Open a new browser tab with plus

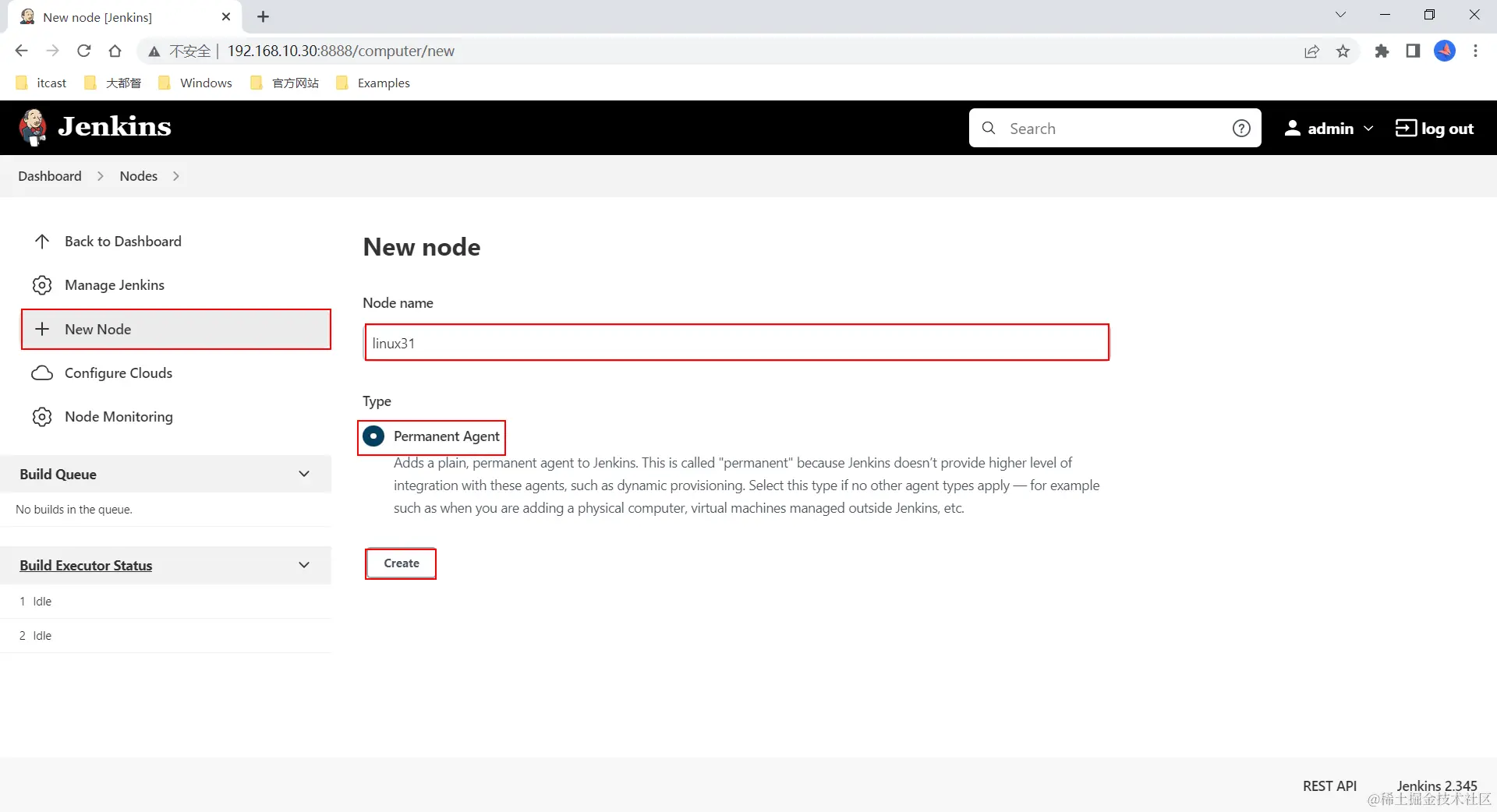(x=263, y=16)
